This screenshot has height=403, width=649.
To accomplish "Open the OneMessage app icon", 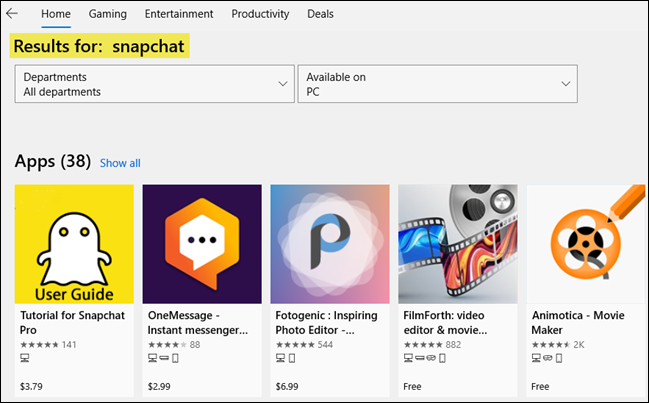I will pyautogui.click(x=202, y=244).
